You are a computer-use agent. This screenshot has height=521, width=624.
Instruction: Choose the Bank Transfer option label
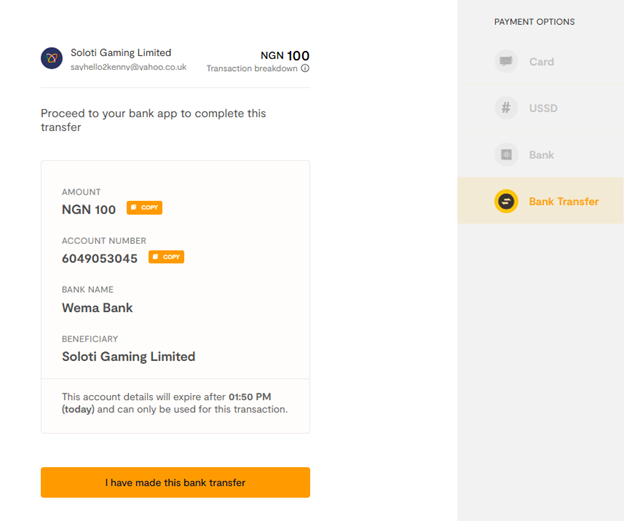pos(564,201)
